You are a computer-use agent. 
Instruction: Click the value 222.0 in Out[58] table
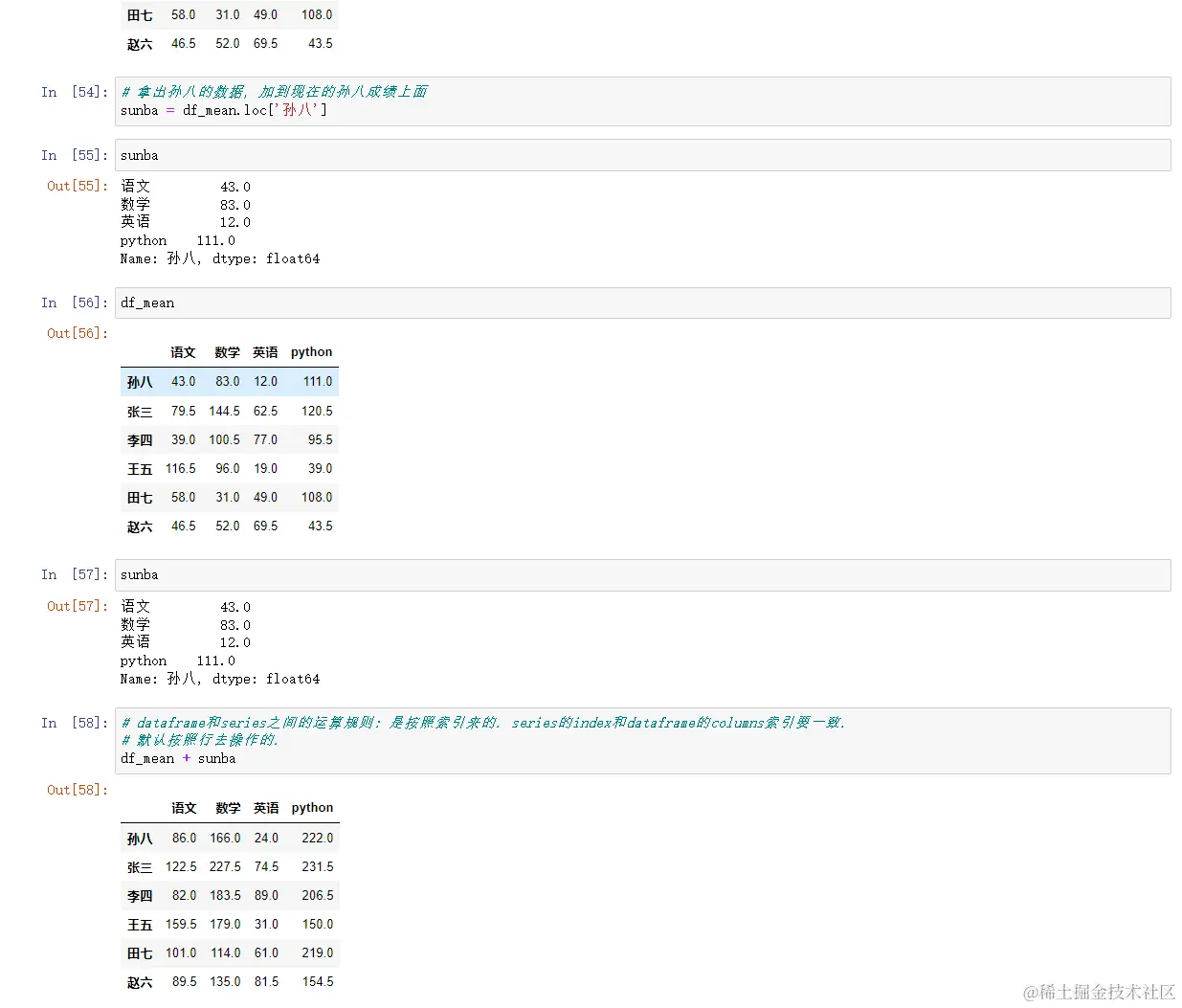point(318,838)
